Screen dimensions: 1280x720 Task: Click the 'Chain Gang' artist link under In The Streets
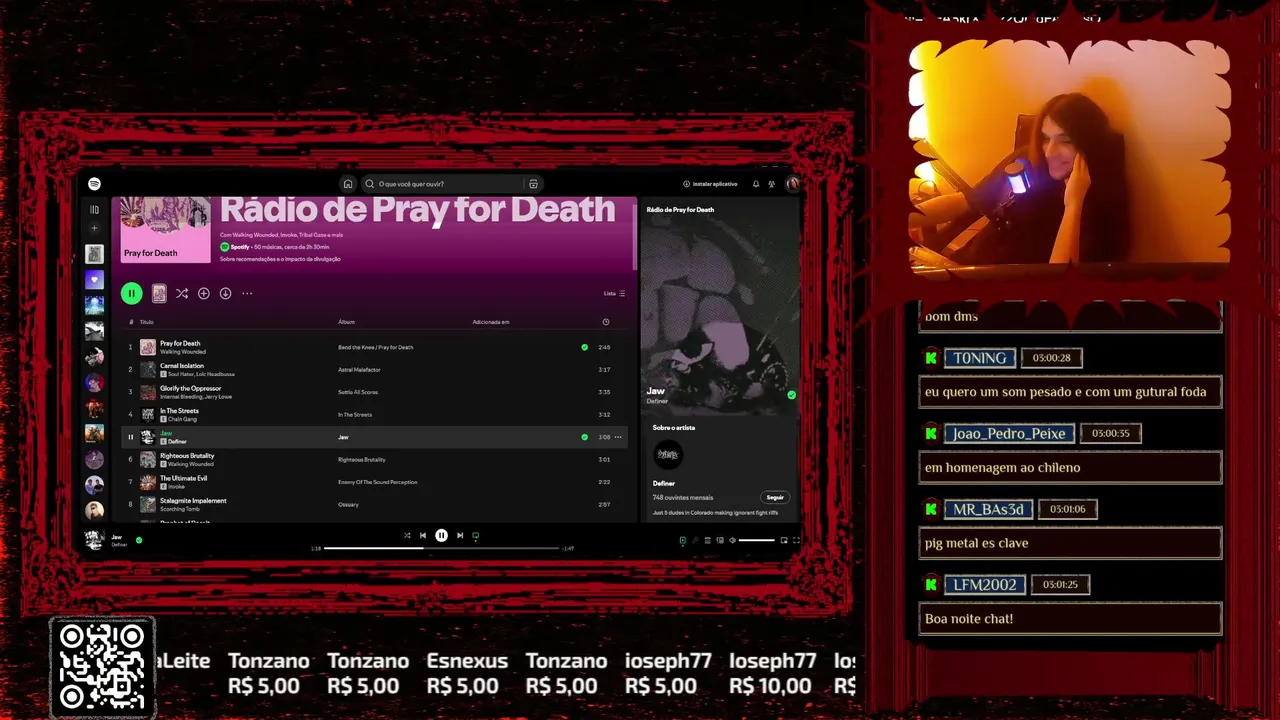click(x=182, y=419)
